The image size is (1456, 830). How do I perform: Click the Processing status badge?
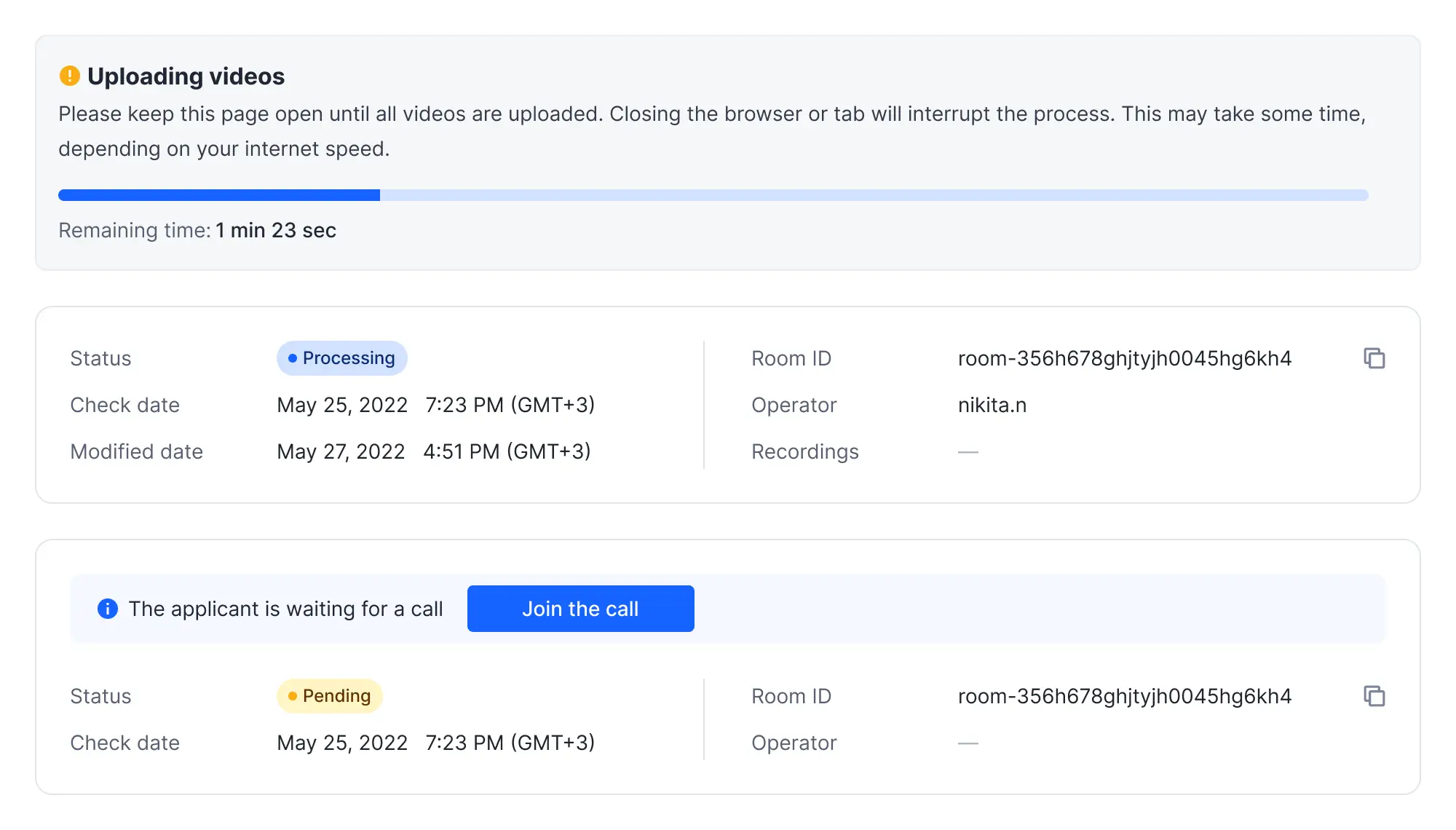341,358
